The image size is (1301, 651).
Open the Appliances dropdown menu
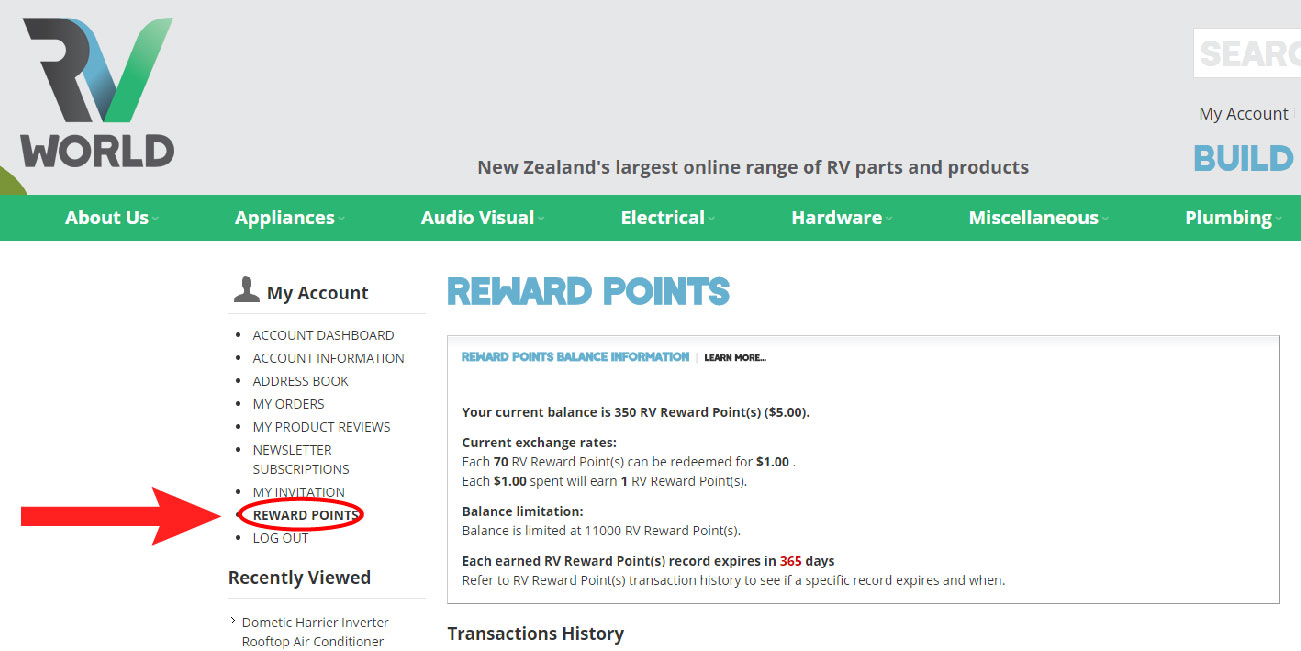click(x=290, y=217)
